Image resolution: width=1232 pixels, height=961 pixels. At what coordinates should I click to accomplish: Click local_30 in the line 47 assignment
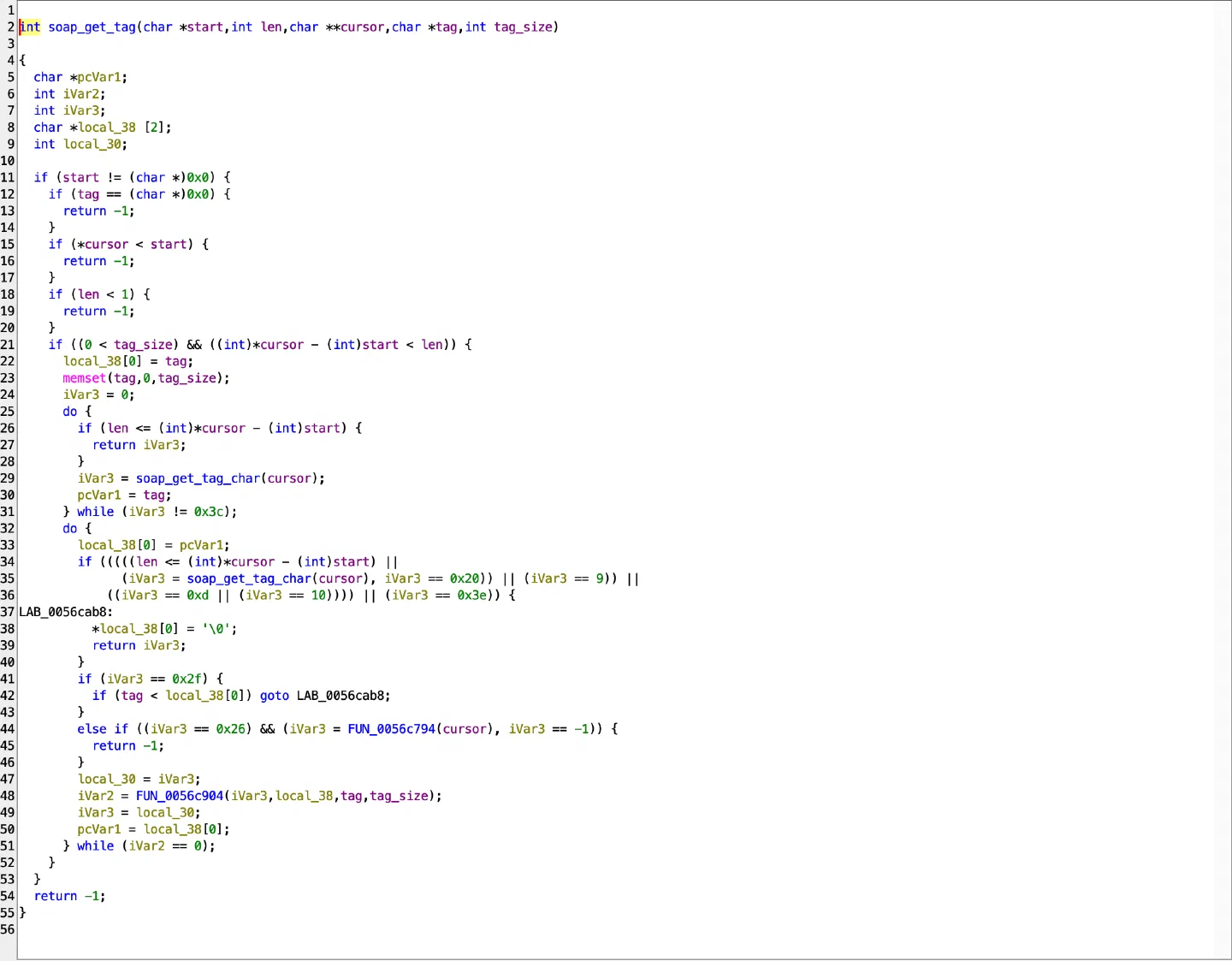pyautogui.click(x=107, y=780)
